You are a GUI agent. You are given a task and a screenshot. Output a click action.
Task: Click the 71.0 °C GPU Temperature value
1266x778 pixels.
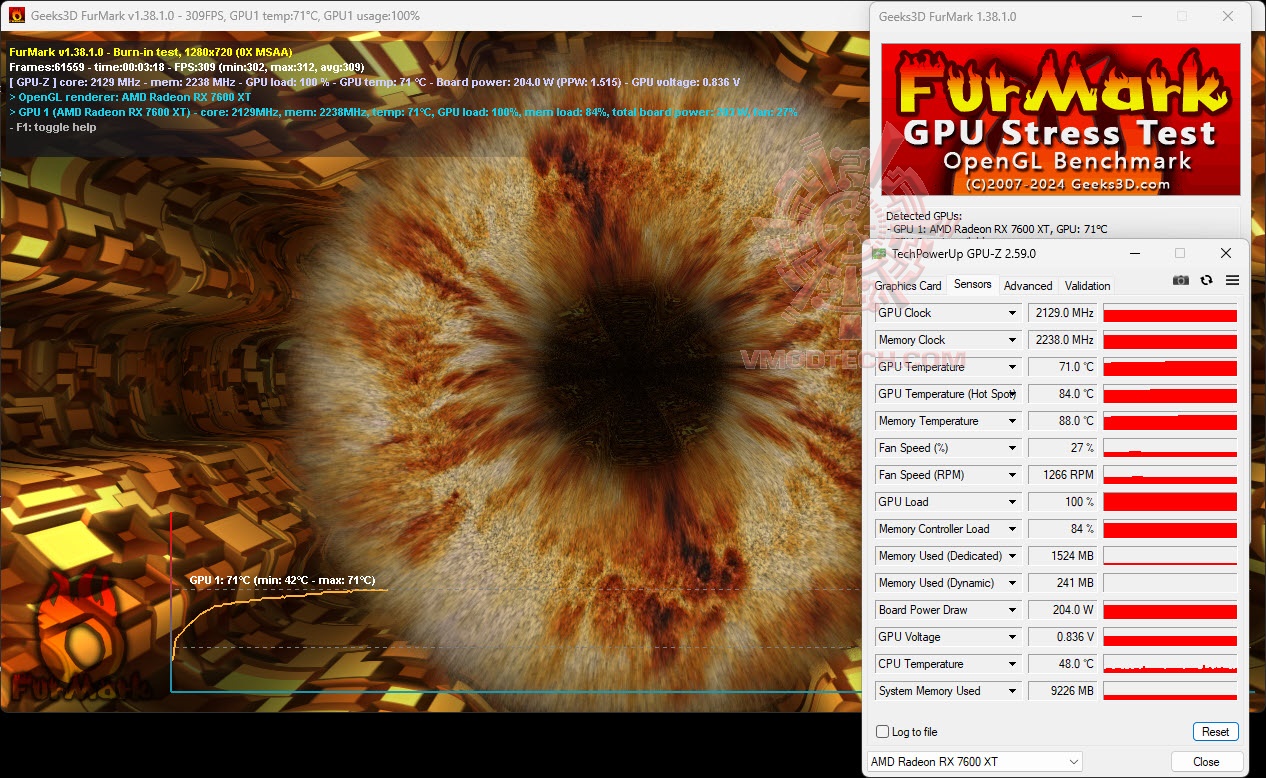tap(1063, 367)
